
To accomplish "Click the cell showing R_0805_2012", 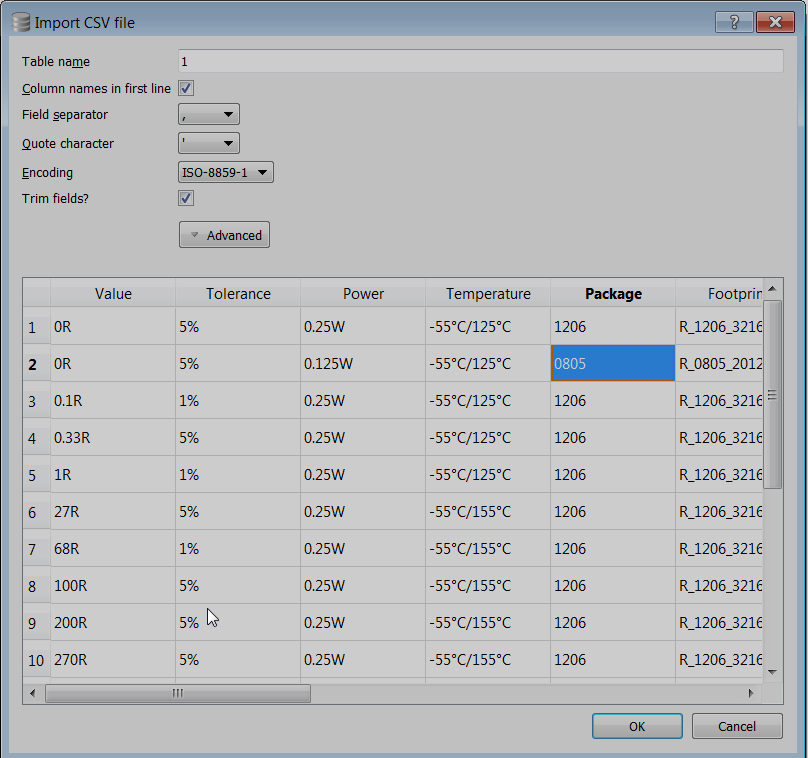I will 722,363.
